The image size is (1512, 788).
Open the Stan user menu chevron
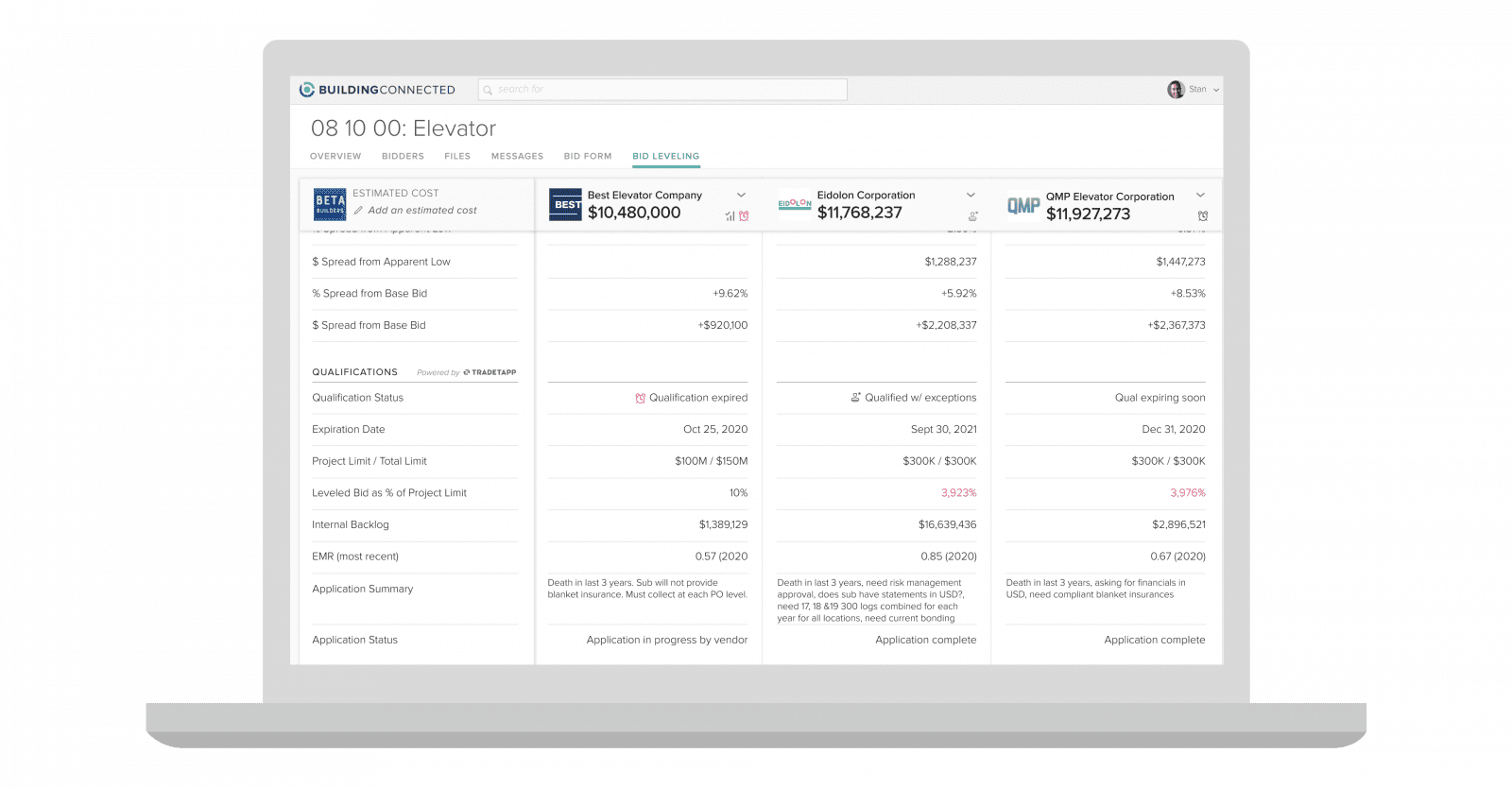[x=1216, y=90]
